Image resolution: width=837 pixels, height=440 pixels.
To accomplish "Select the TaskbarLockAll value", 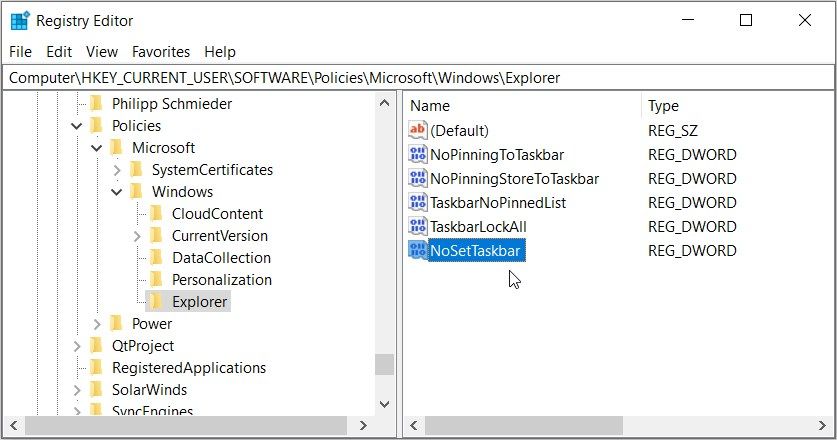I will point(478,227).
